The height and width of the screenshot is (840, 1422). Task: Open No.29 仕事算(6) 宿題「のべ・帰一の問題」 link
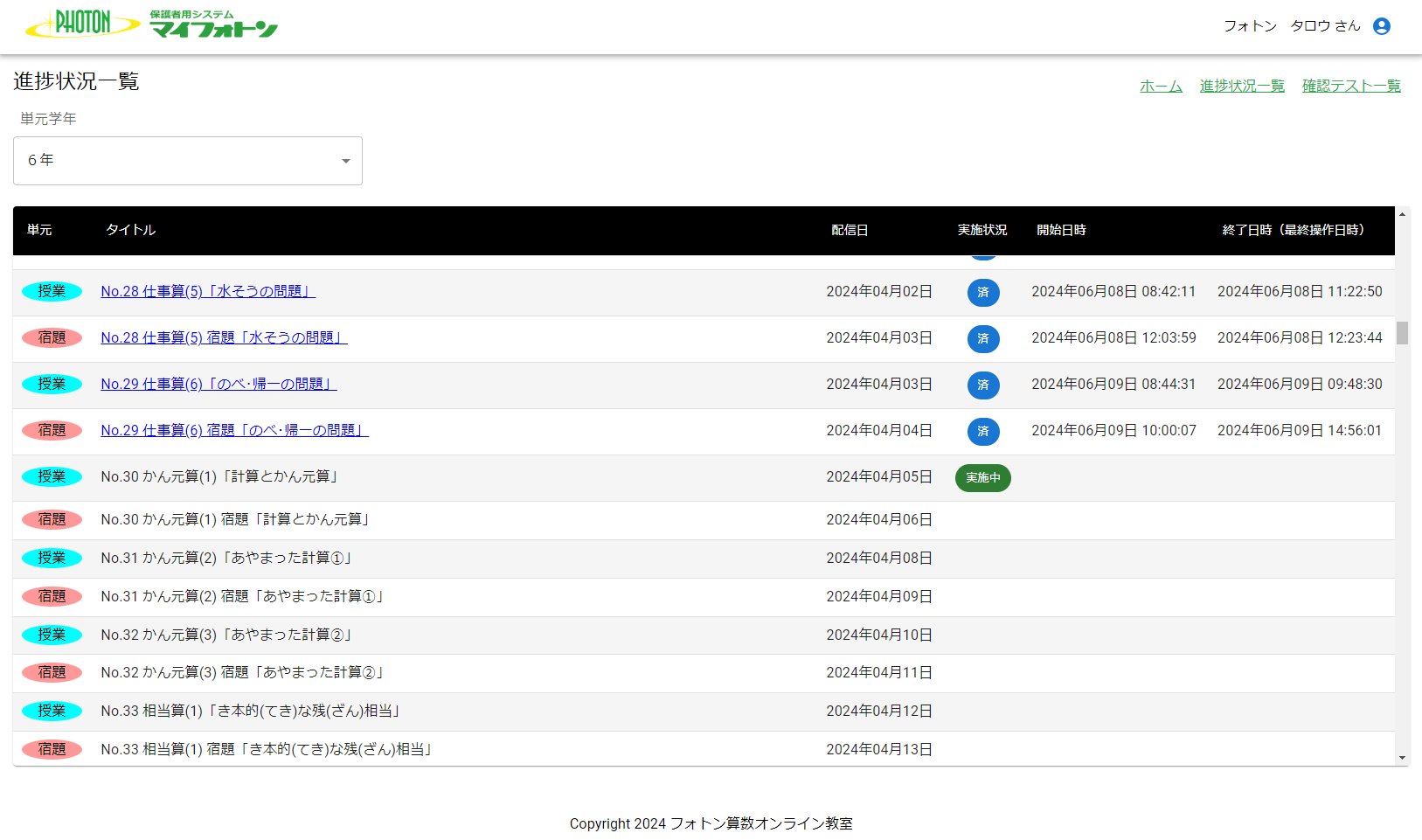point(234,430)
